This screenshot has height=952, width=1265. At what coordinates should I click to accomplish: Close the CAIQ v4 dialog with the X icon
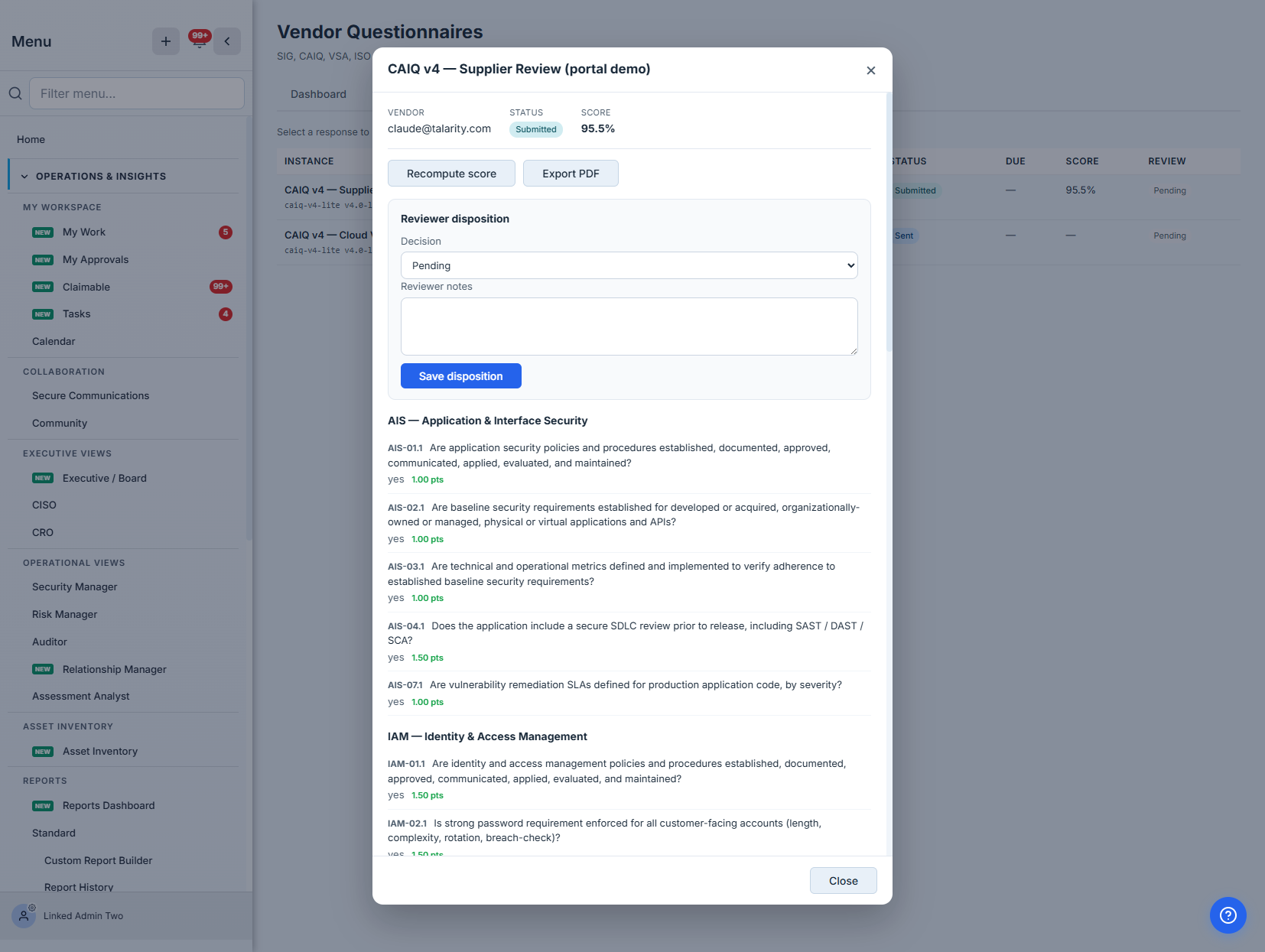(x=871, y=70)
